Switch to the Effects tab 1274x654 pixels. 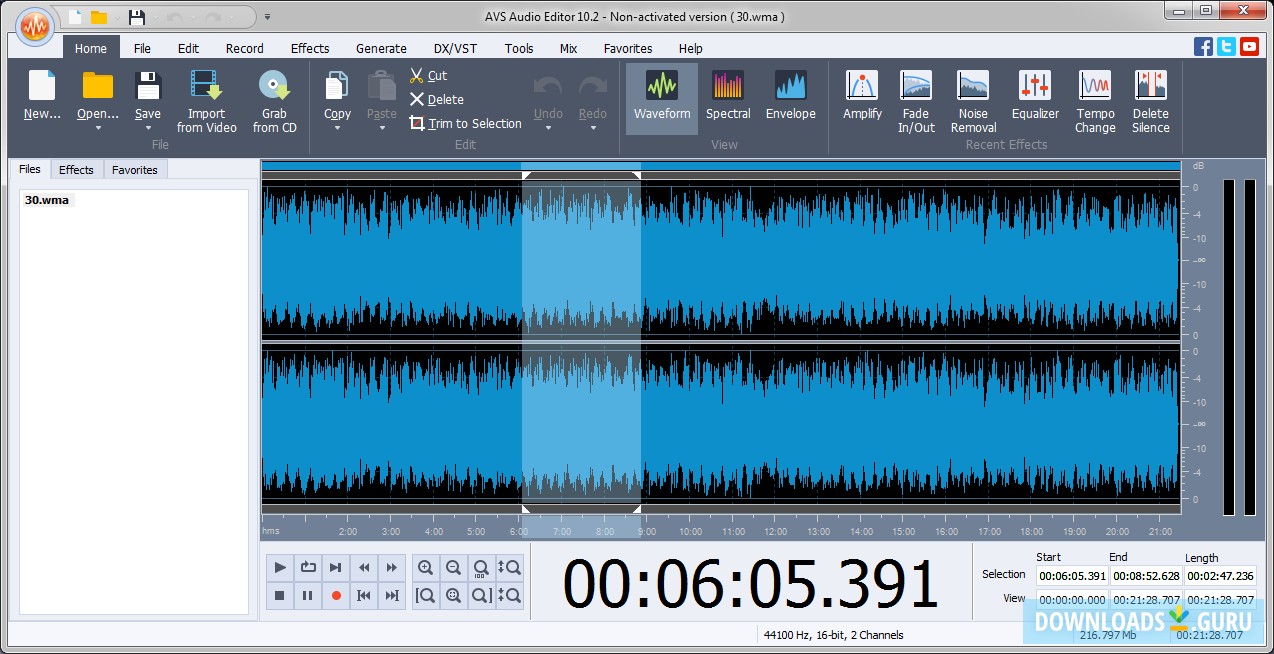(x=76, y=169)
